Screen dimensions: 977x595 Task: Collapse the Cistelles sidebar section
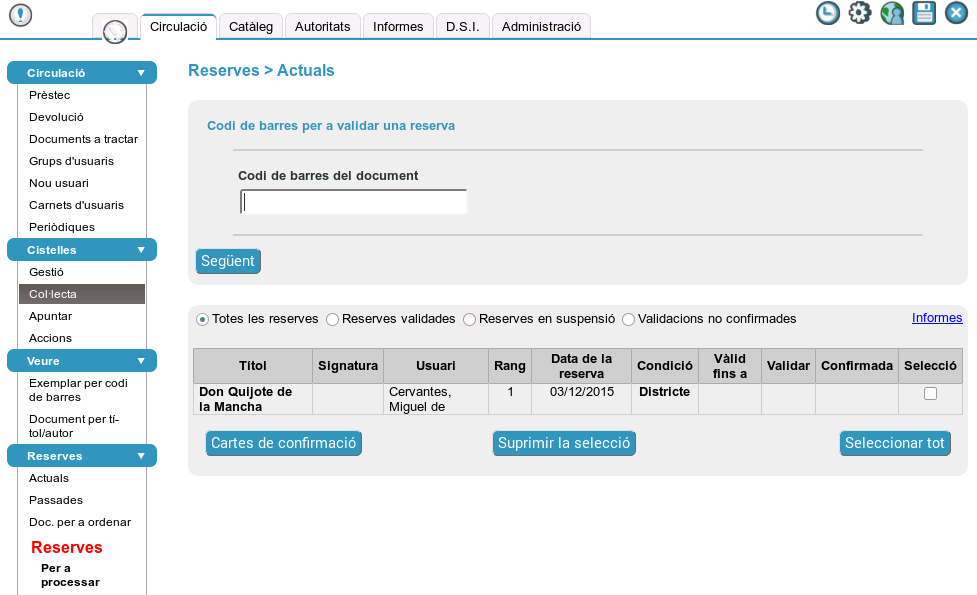click(x=141, y=250)
